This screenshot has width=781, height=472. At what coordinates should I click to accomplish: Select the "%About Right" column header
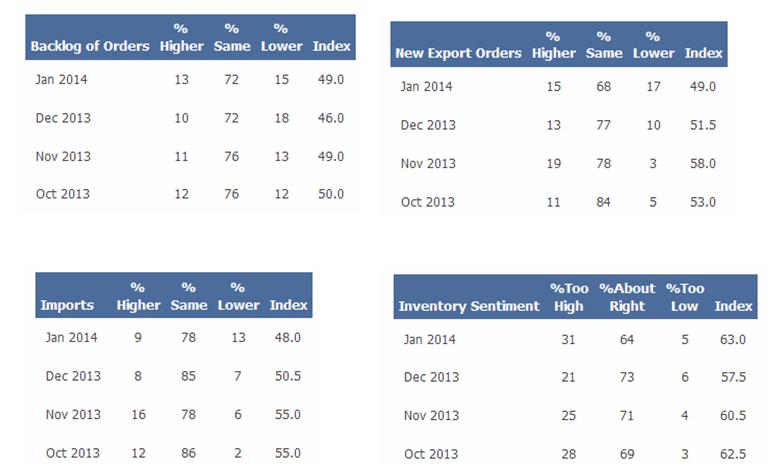pyautogui.click(x=627, y=297)
